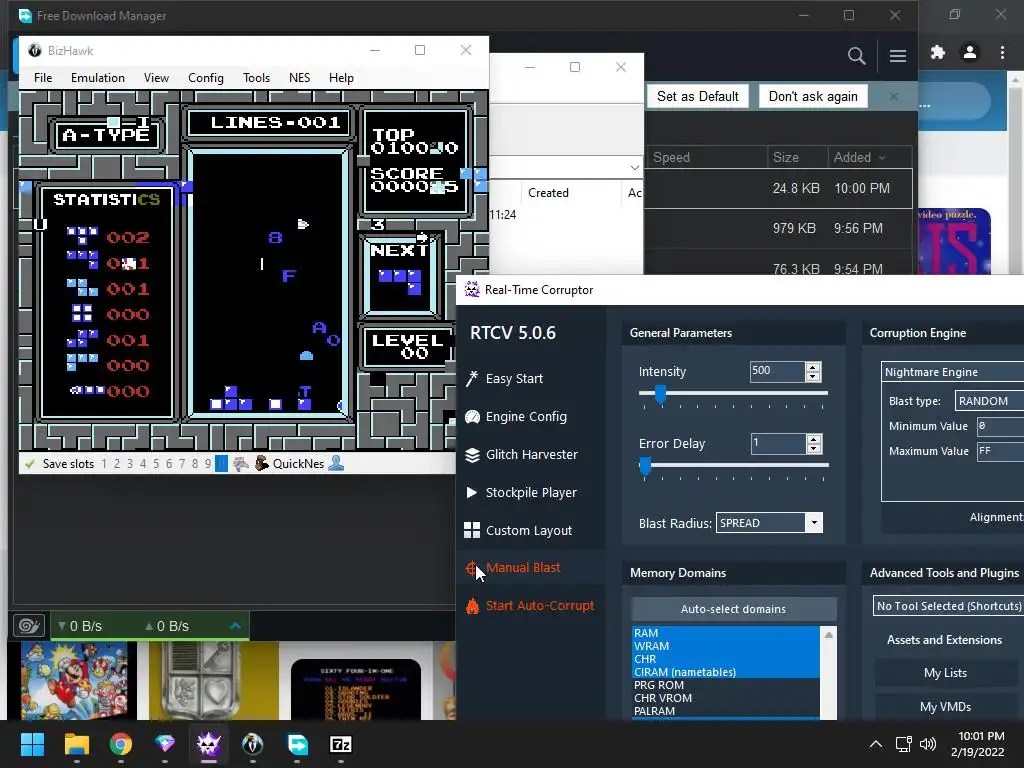Click Don't ask again button

tap(813, 97)
